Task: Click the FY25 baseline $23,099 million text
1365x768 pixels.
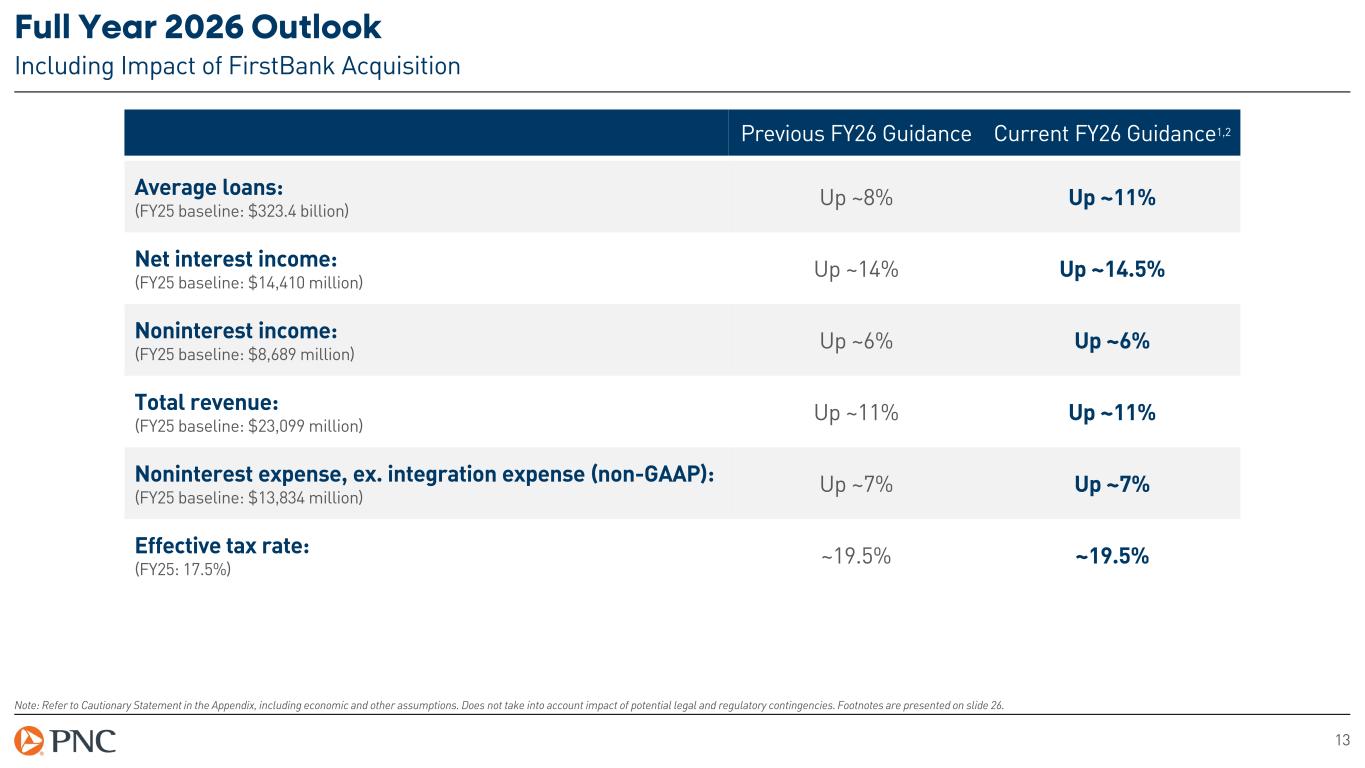Action: pos(248,426)
